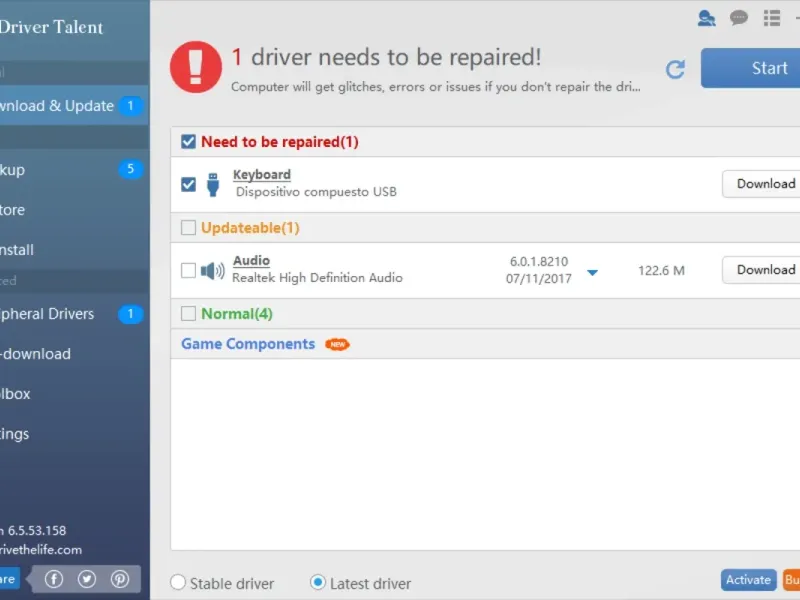Viewport: 800px width, 600px height.
Task: Check the Normal group checkbox
Action: 188,313
